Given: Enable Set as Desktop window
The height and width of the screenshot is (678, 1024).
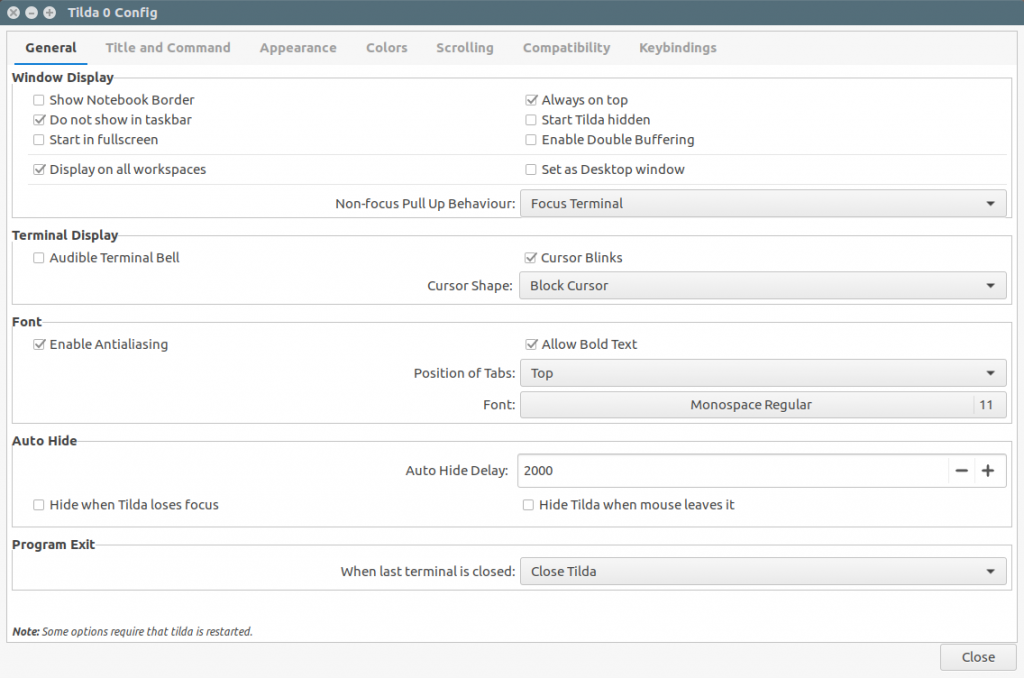Looking at the screenshot, I should 530,169.
